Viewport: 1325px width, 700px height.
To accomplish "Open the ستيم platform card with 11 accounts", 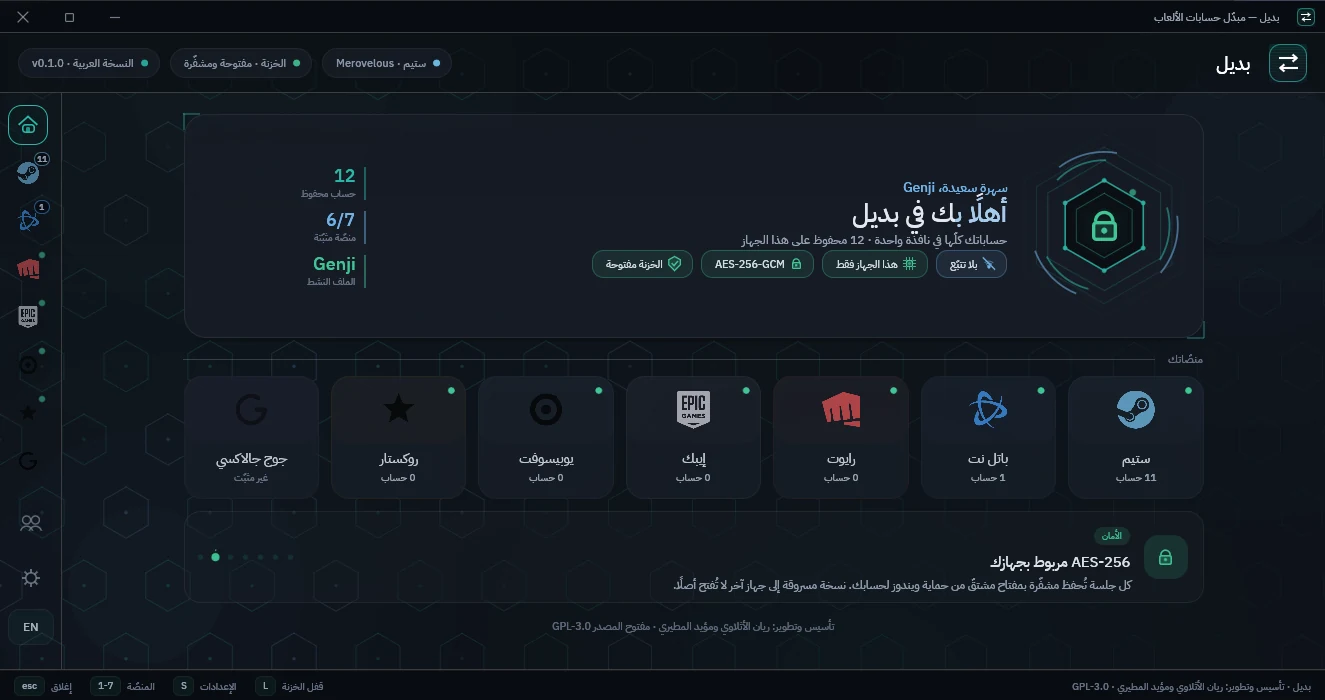I will (1135, 437).
